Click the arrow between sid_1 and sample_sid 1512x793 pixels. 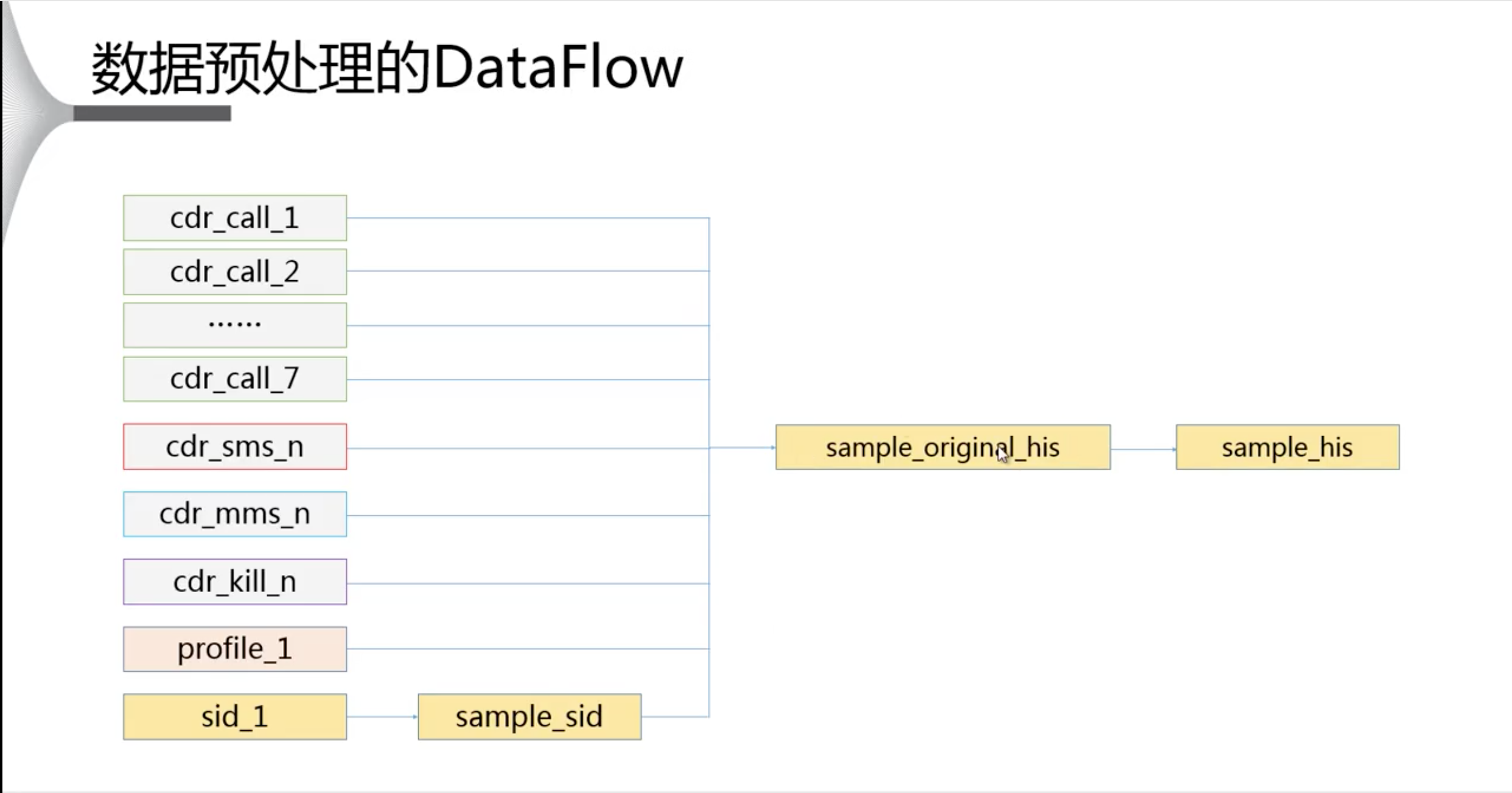(382, 717)
